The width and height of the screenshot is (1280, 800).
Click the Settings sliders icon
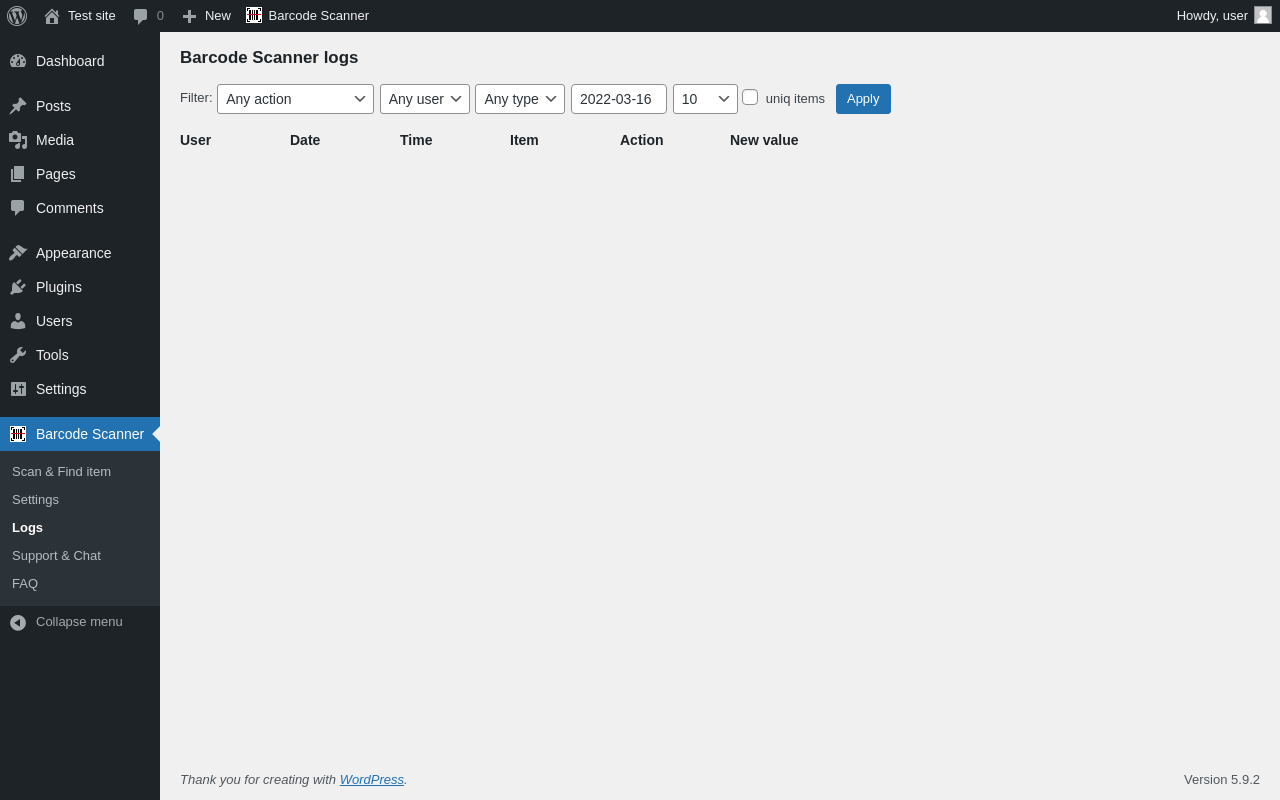click(18, 389)
